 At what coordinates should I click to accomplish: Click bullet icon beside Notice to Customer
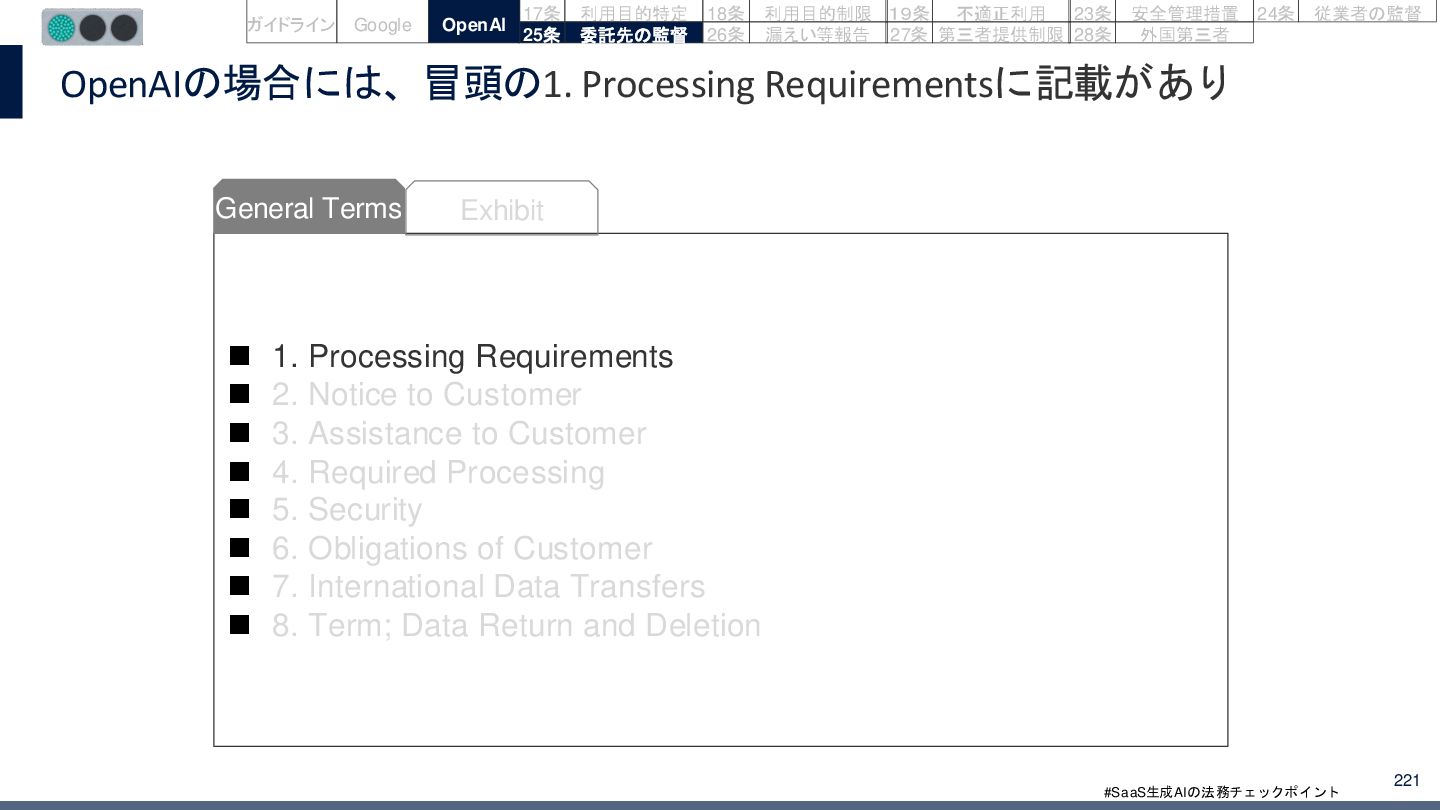(239, 394)
